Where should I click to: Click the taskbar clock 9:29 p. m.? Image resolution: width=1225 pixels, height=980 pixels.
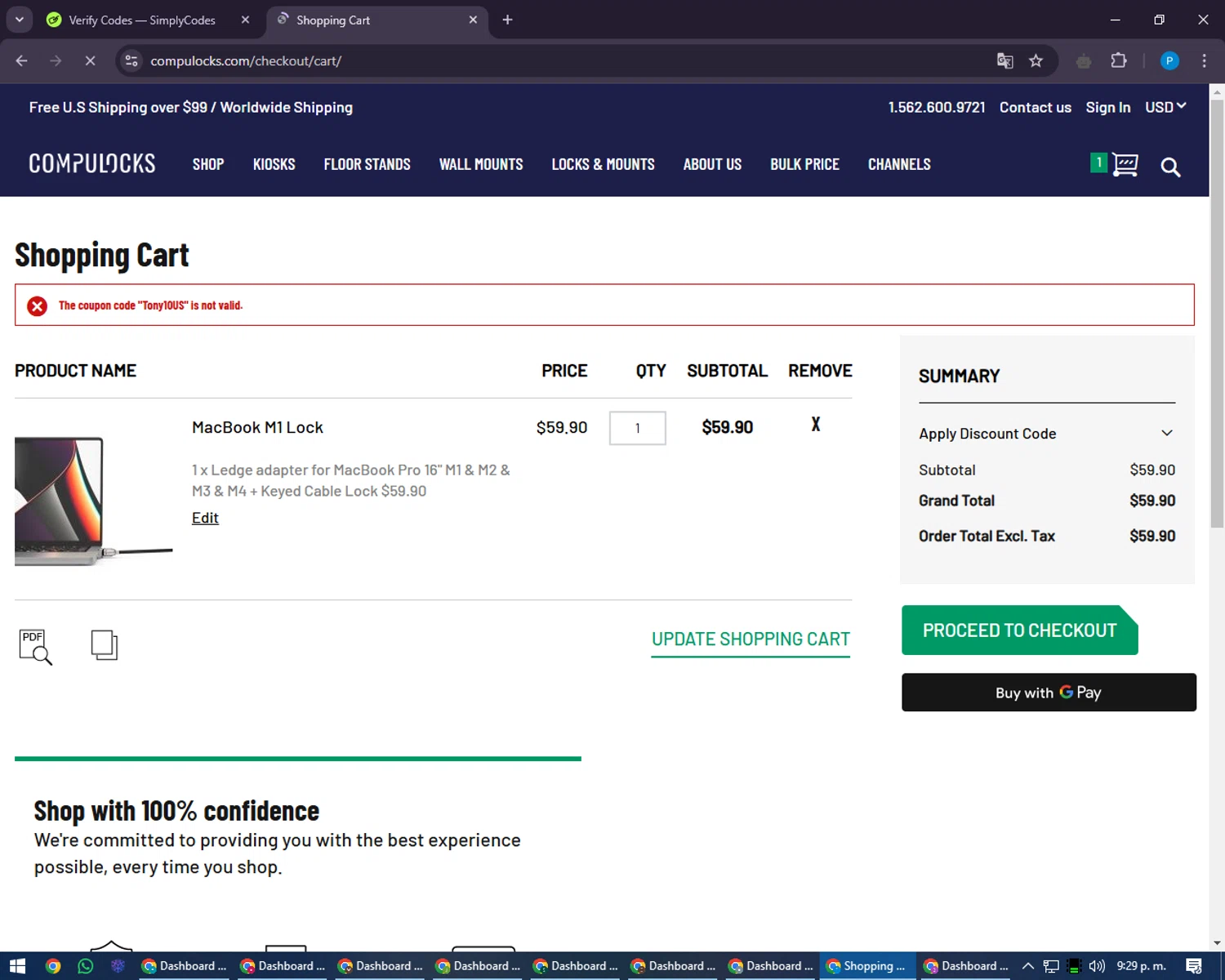tap(1141, 966)
